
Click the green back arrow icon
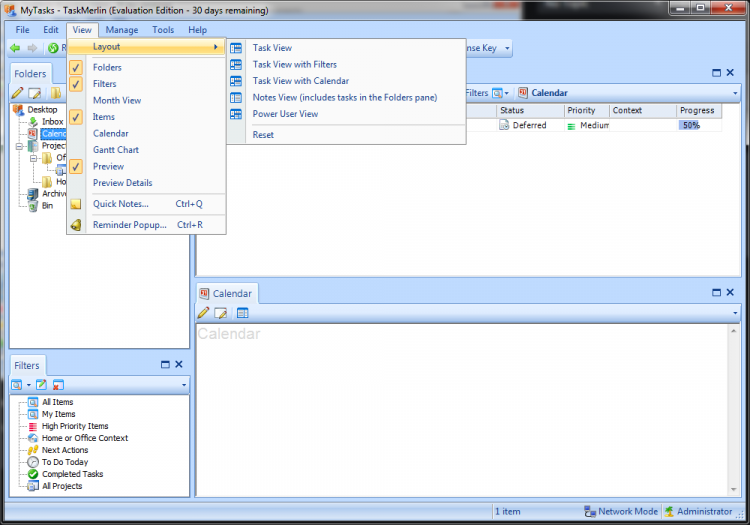click(15, 48)
